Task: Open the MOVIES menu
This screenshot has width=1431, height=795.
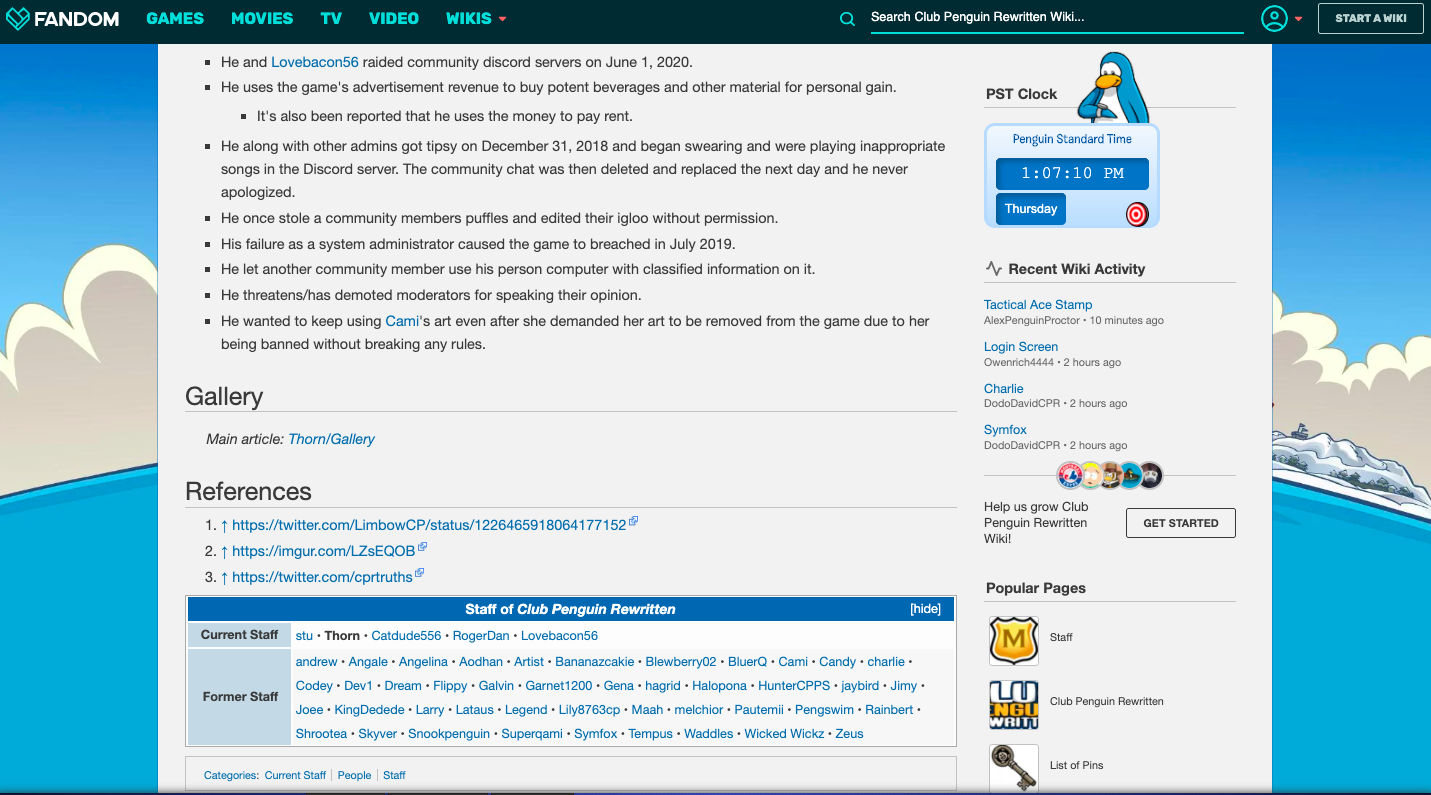Action: [262, 18]
